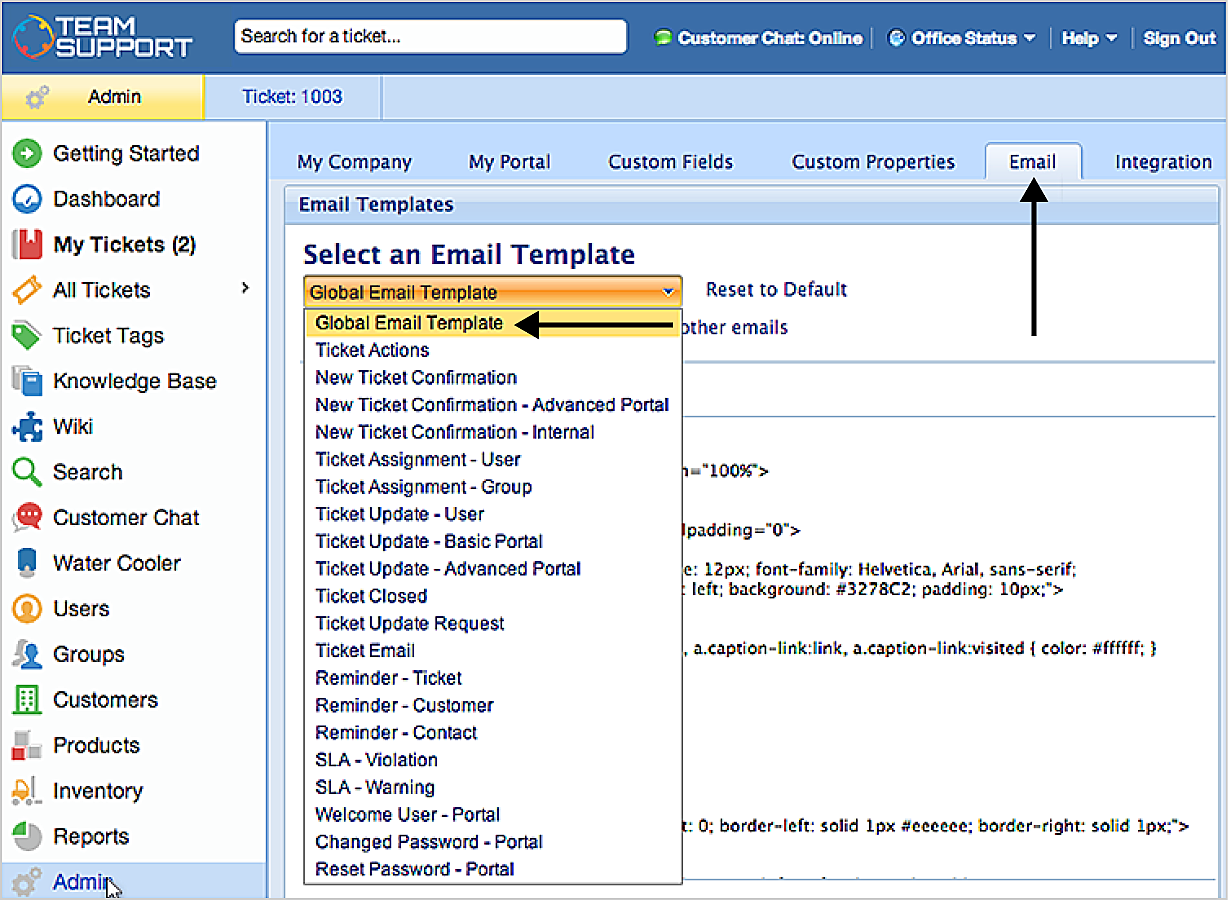This screenshot has height=900, width=1228.
Task: Click Customer Chat: Online link
Action: coord(770,38)
